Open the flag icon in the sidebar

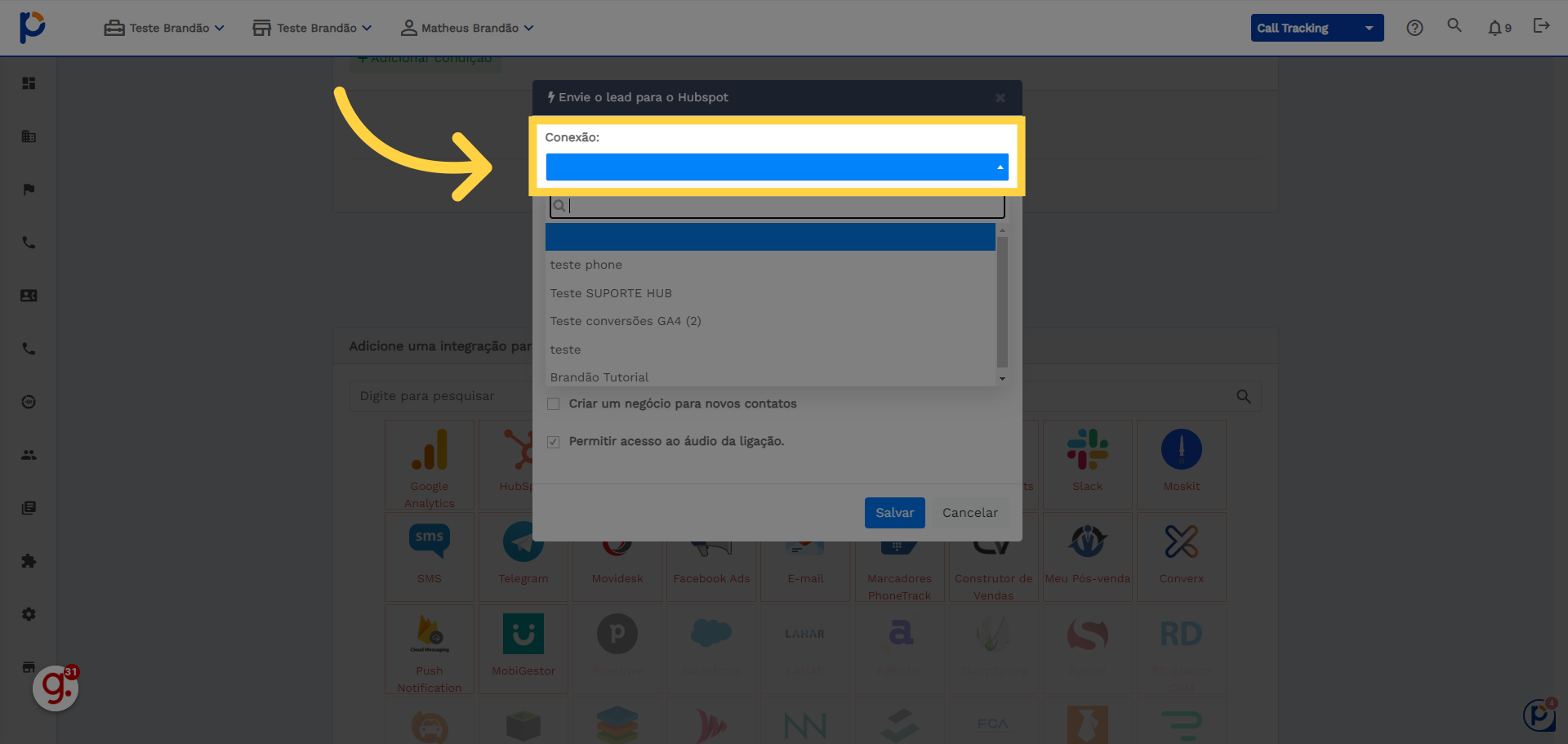[29, 189]
